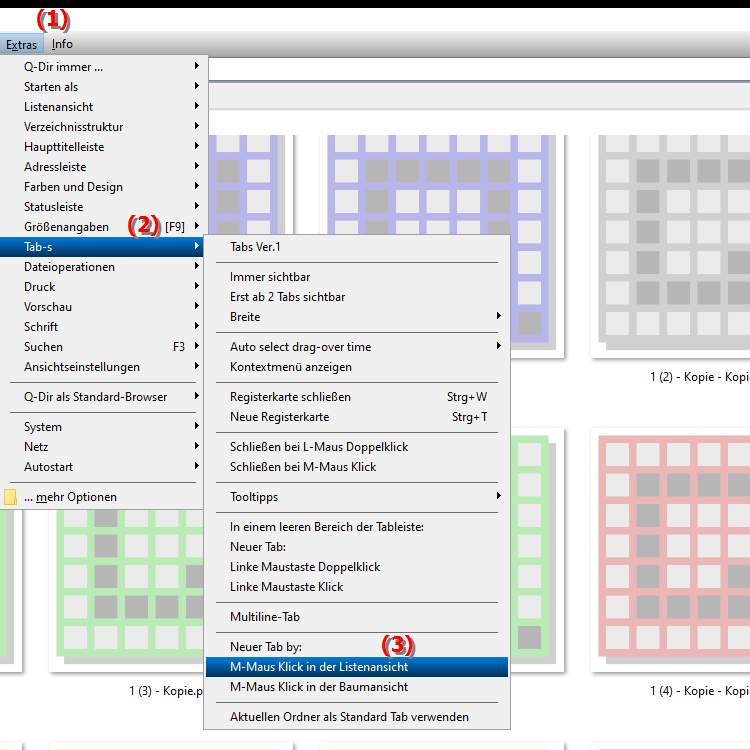Choose Tabs Ver.1 option
Image resolution: width=750 pixels, height=750 pixels.
(357, 247)
